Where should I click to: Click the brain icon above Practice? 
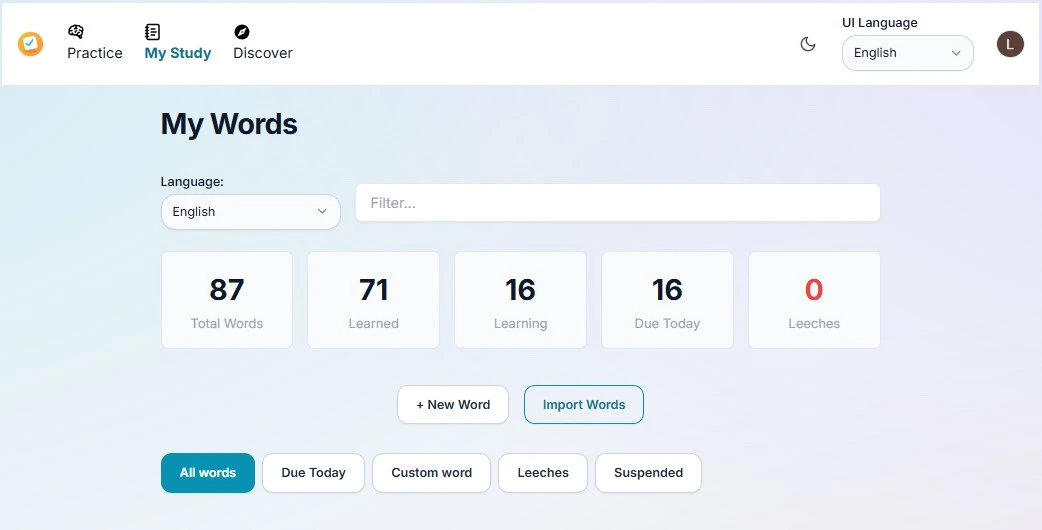coord(76,31)
